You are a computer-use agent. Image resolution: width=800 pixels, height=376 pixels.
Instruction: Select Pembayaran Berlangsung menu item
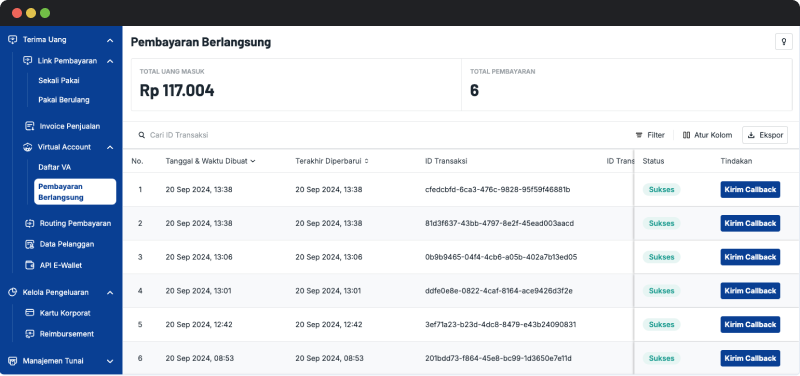pos(75,192)
